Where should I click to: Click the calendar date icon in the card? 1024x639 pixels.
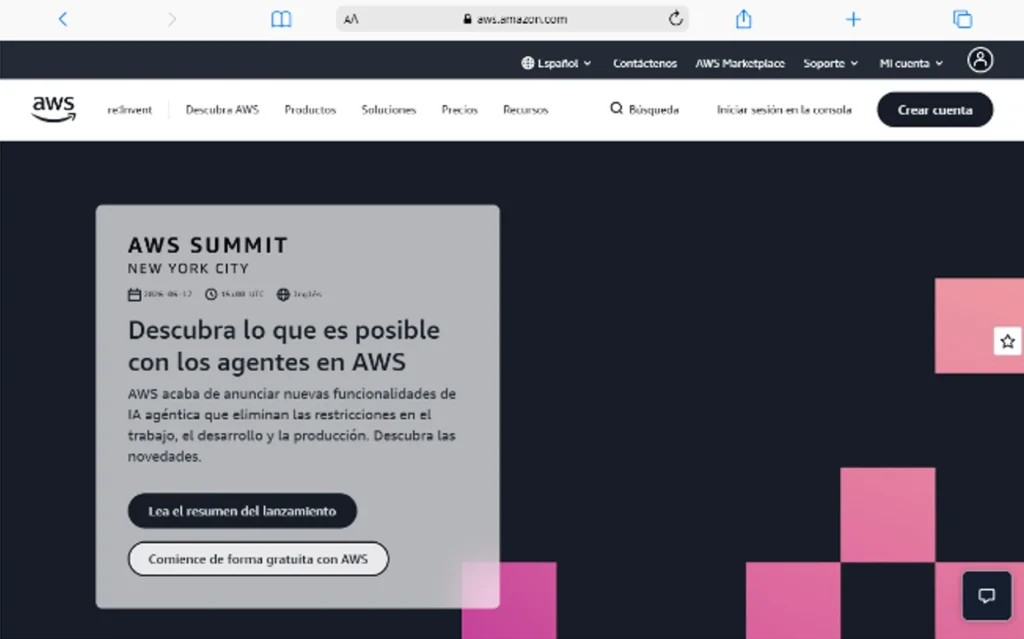click(134, 295)
